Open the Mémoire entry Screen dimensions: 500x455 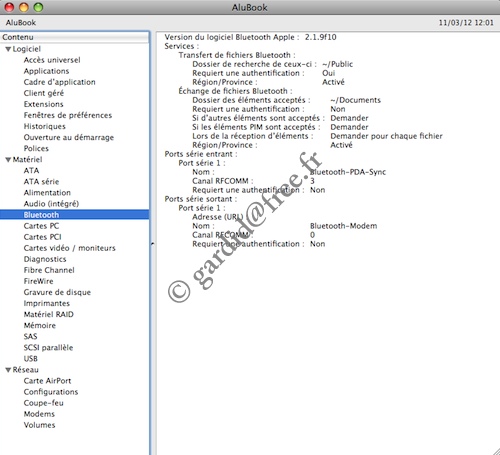tap(40, 325)
